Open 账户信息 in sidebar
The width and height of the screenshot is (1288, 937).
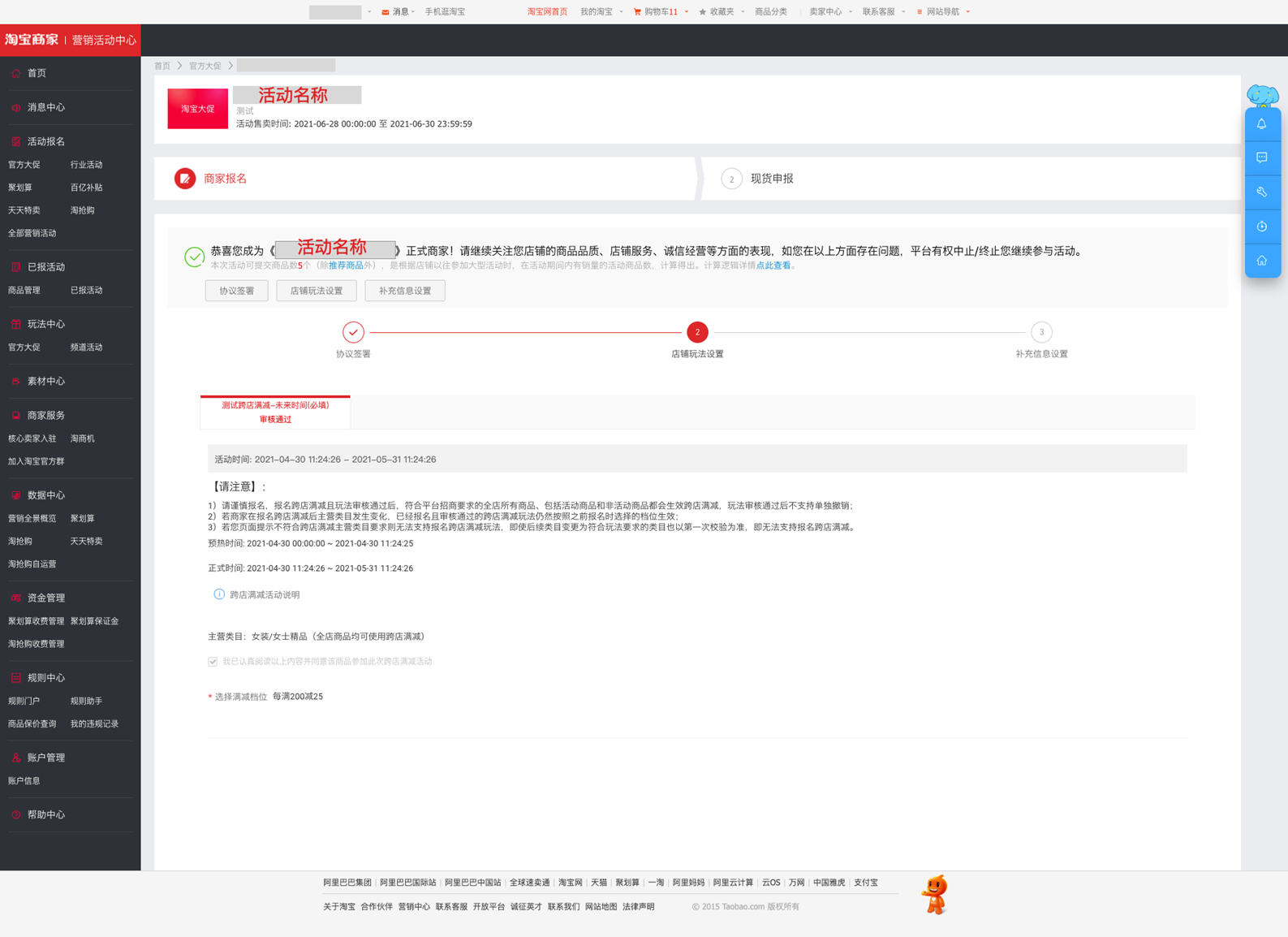click(x=24, y=781)
